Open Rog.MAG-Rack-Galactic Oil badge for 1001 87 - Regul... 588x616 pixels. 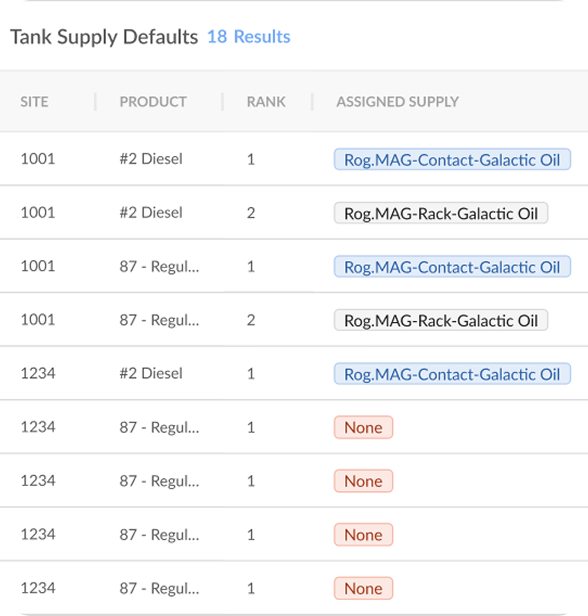441,320
